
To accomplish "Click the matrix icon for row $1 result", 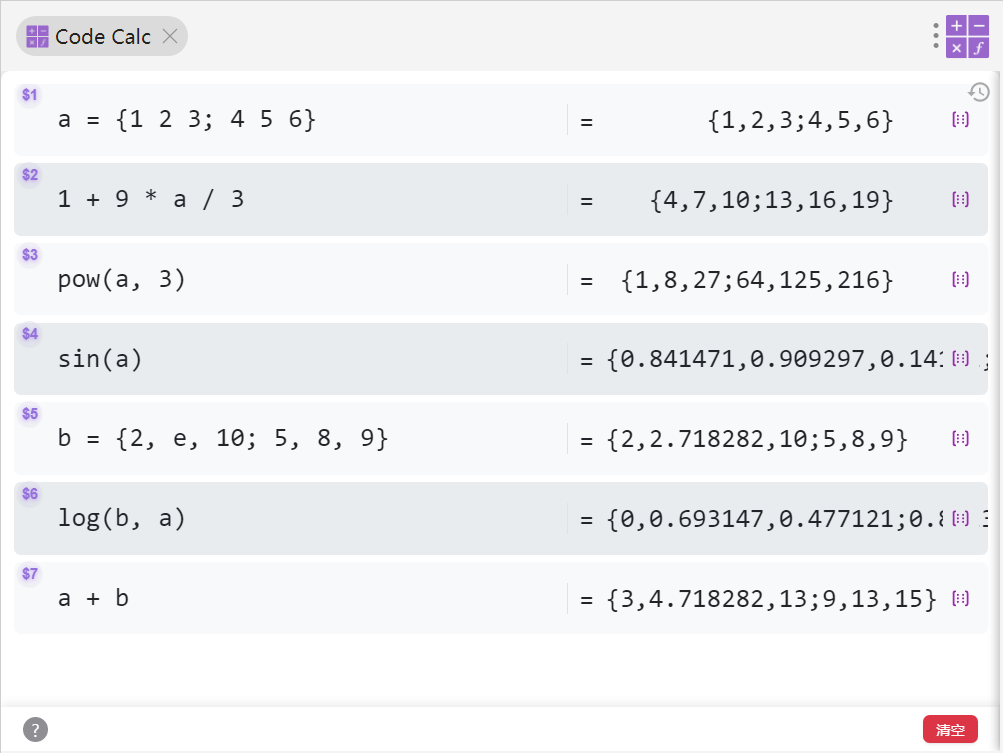I will 960,120.
